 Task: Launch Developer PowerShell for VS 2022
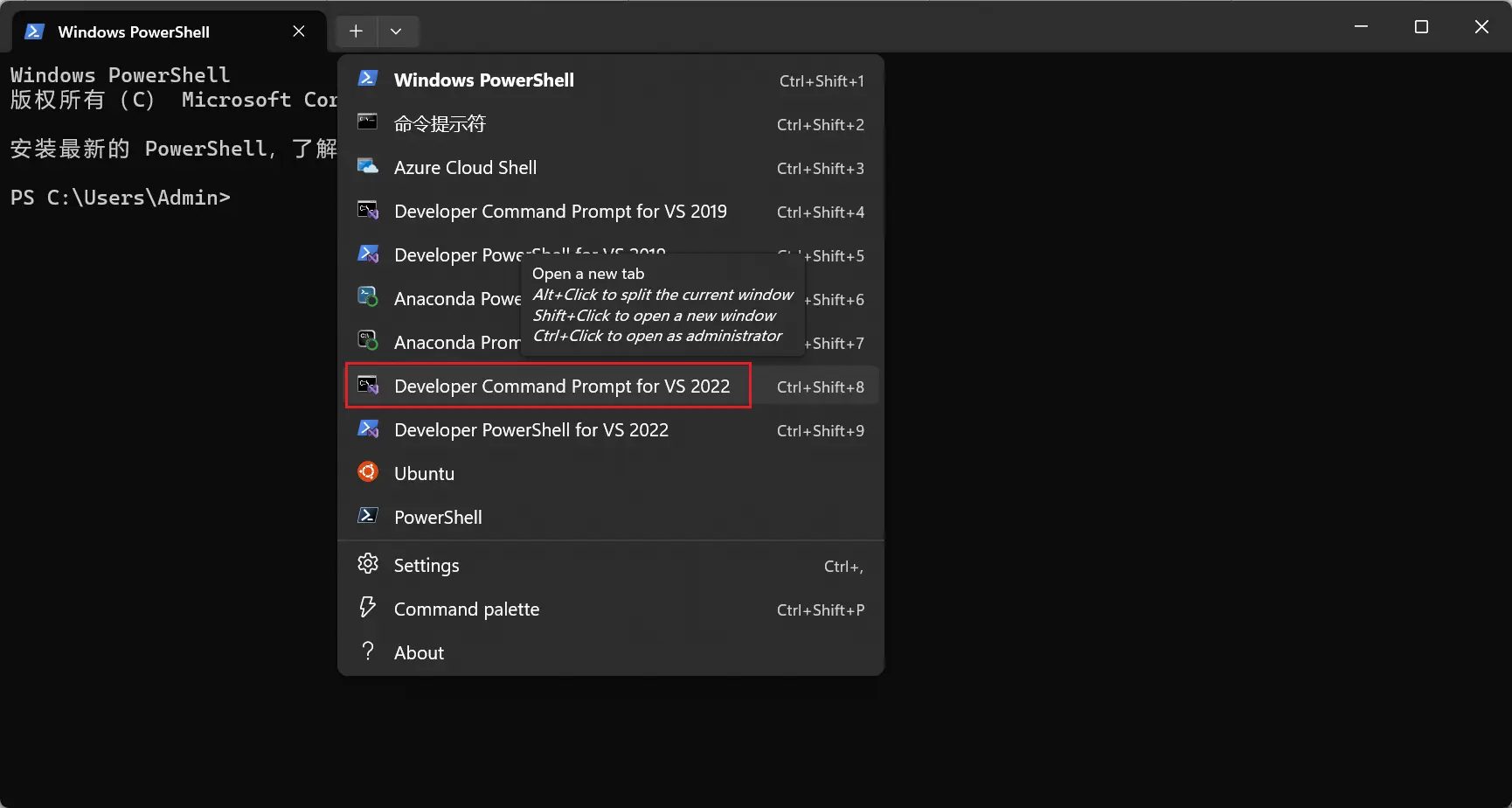pyautogui.click(x=610, y=430)
